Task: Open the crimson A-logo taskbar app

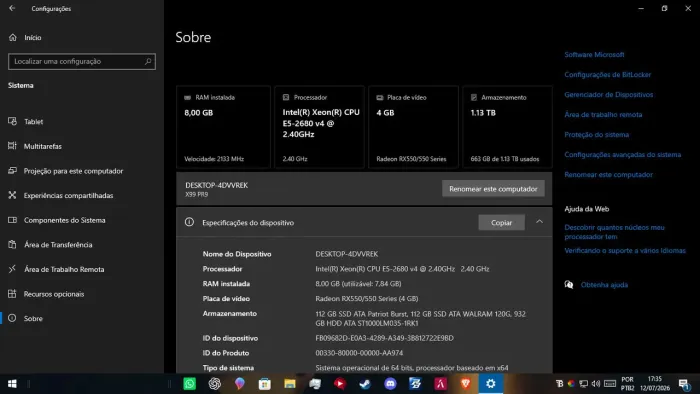Action: pos(441,384)
